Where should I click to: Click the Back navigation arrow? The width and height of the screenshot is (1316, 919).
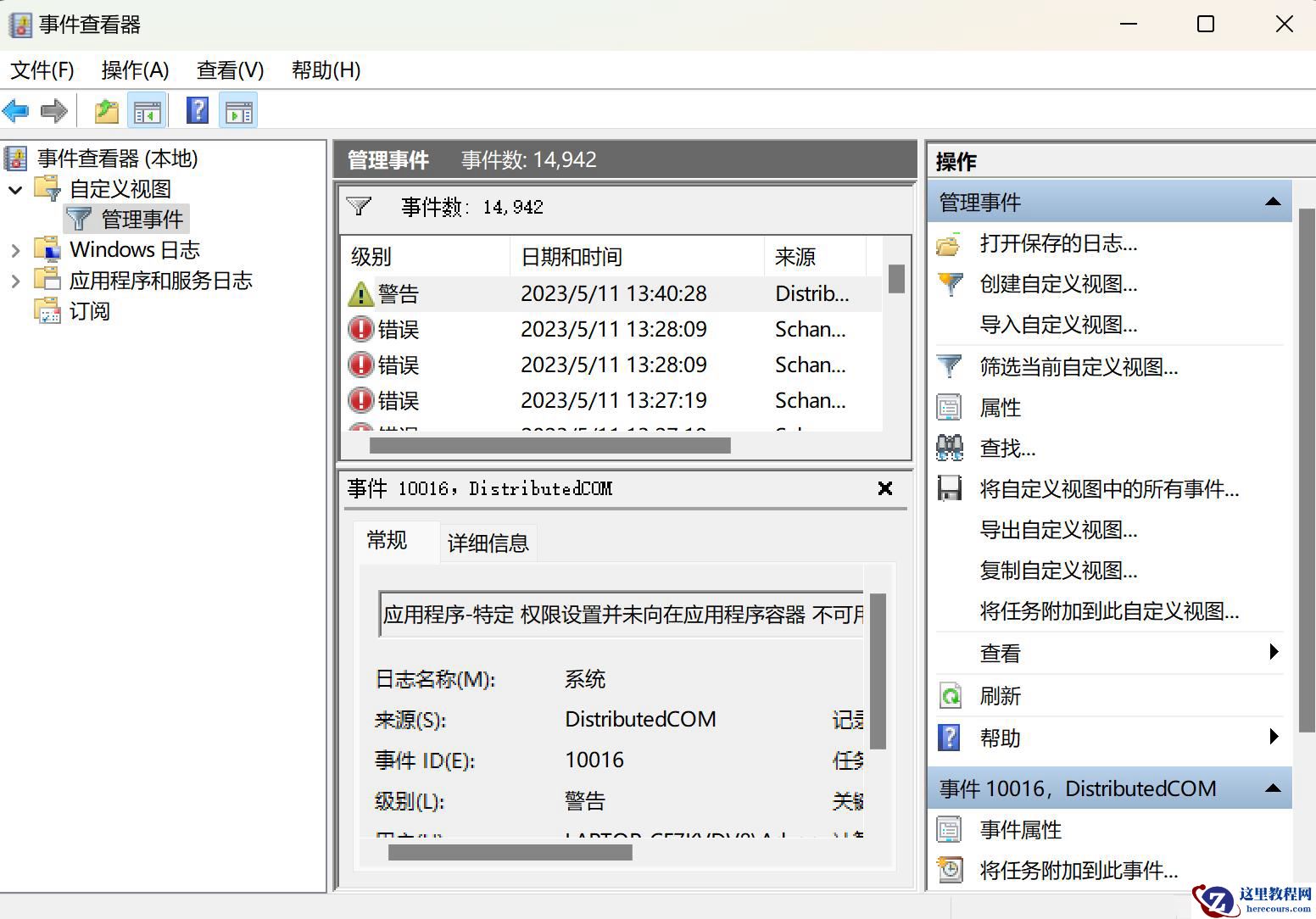tap(16, 110)
